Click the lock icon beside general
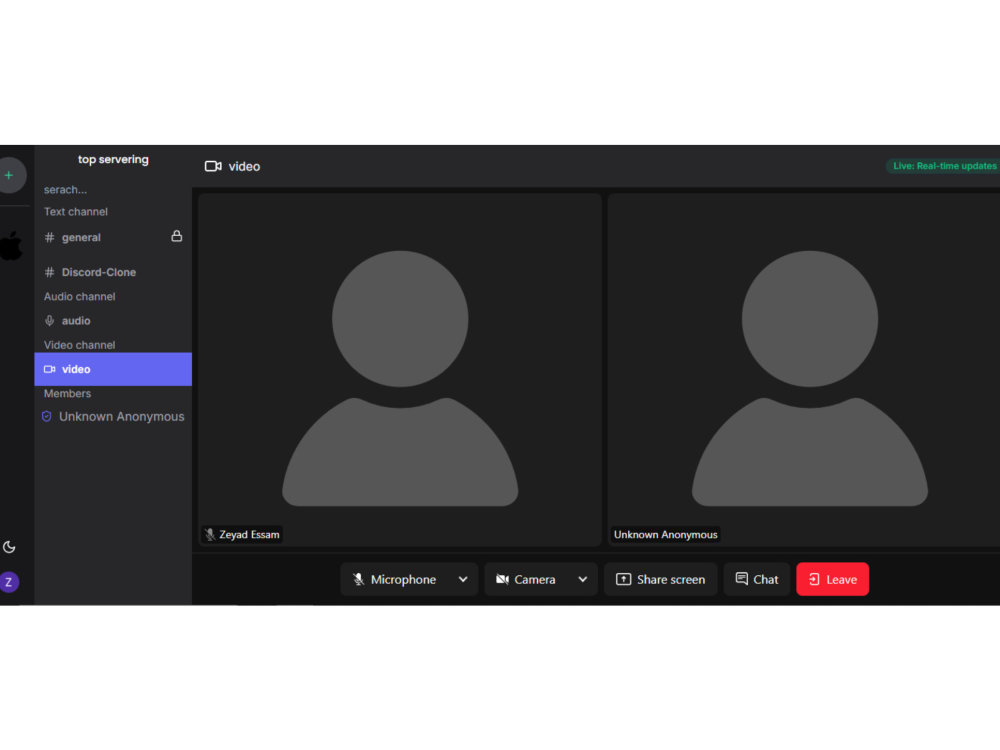 177,237
